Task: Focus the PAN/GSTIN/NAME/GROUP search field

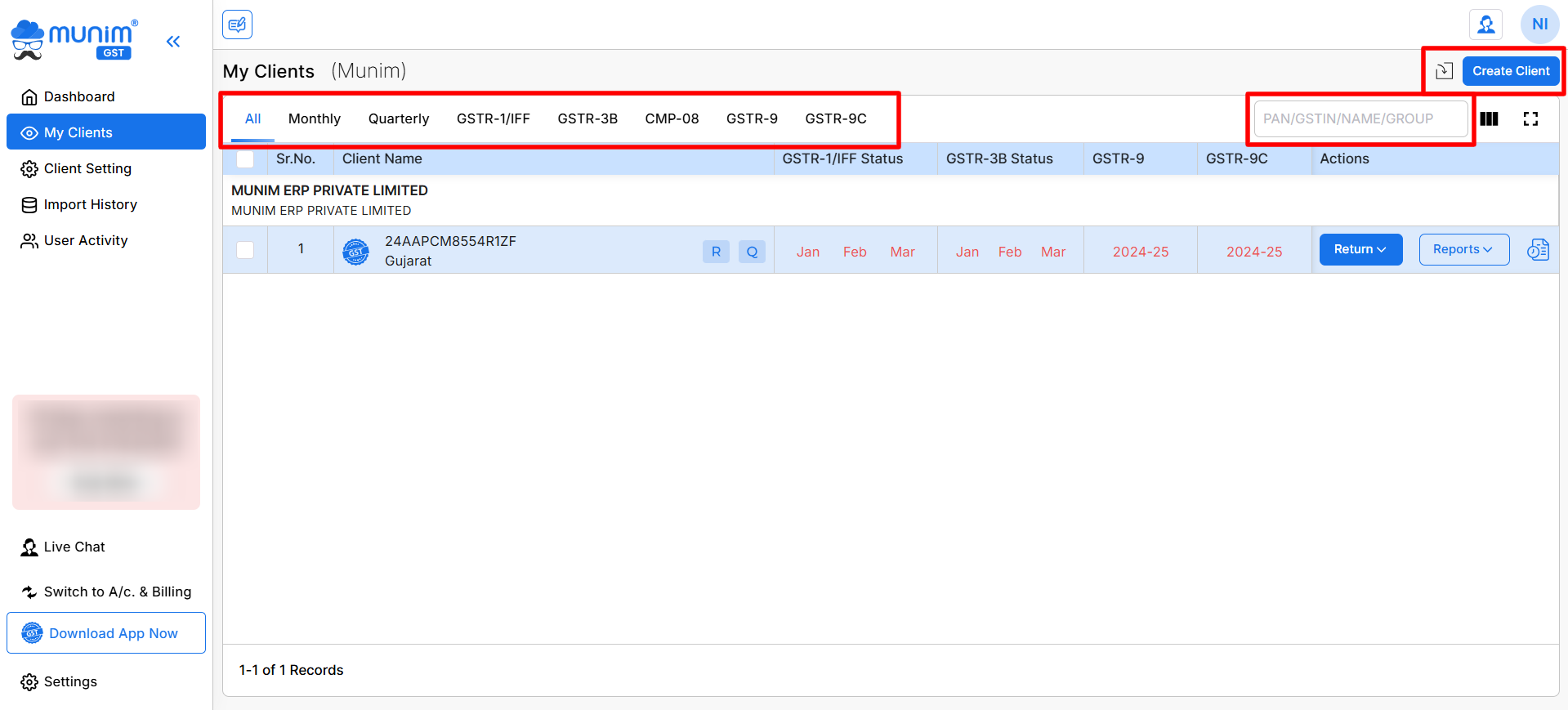Action: point(1360,119)
